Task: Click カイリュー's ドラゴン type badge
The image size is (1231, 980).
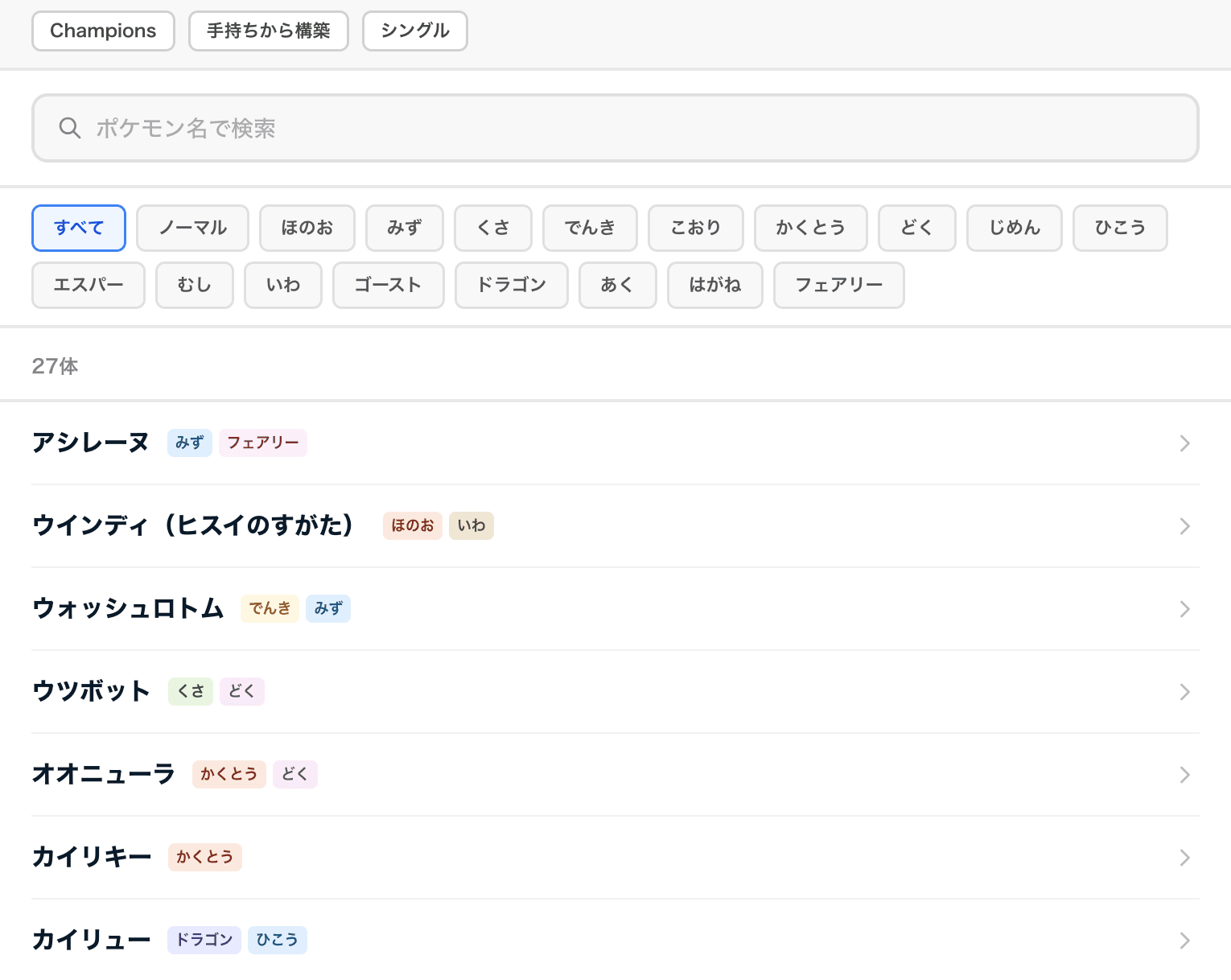Action: coord(204,940)
